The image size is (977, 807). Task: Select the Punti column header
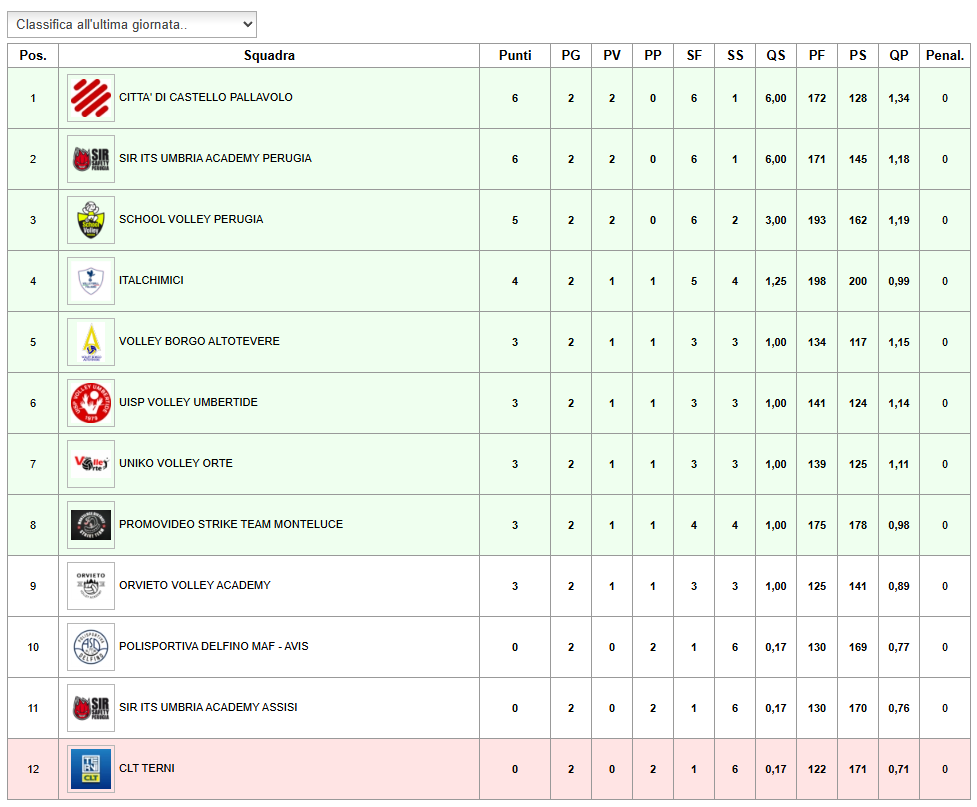click(x=515, y=56)
